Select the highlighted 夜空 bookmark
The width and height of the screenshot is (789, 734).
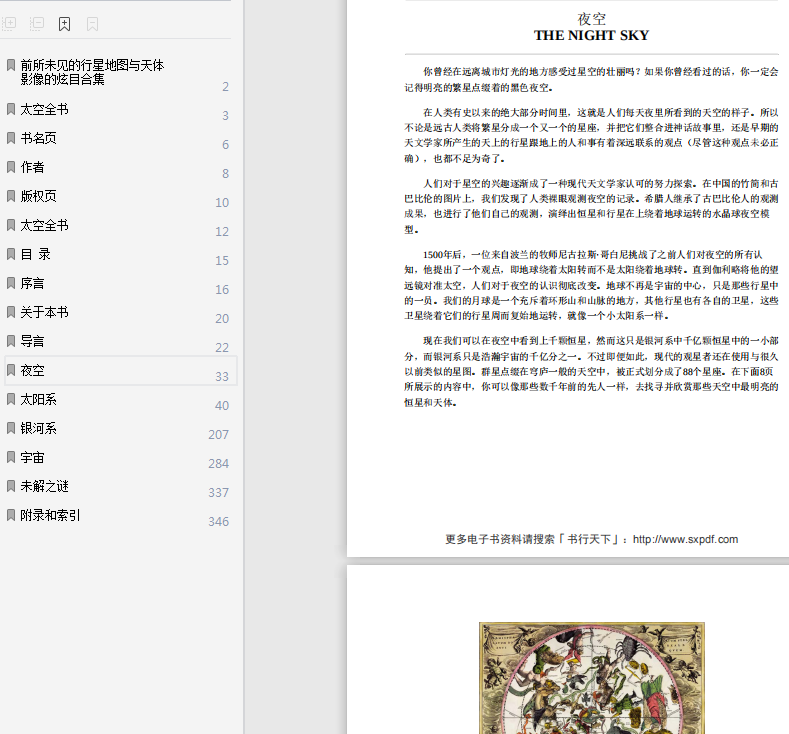121,371
